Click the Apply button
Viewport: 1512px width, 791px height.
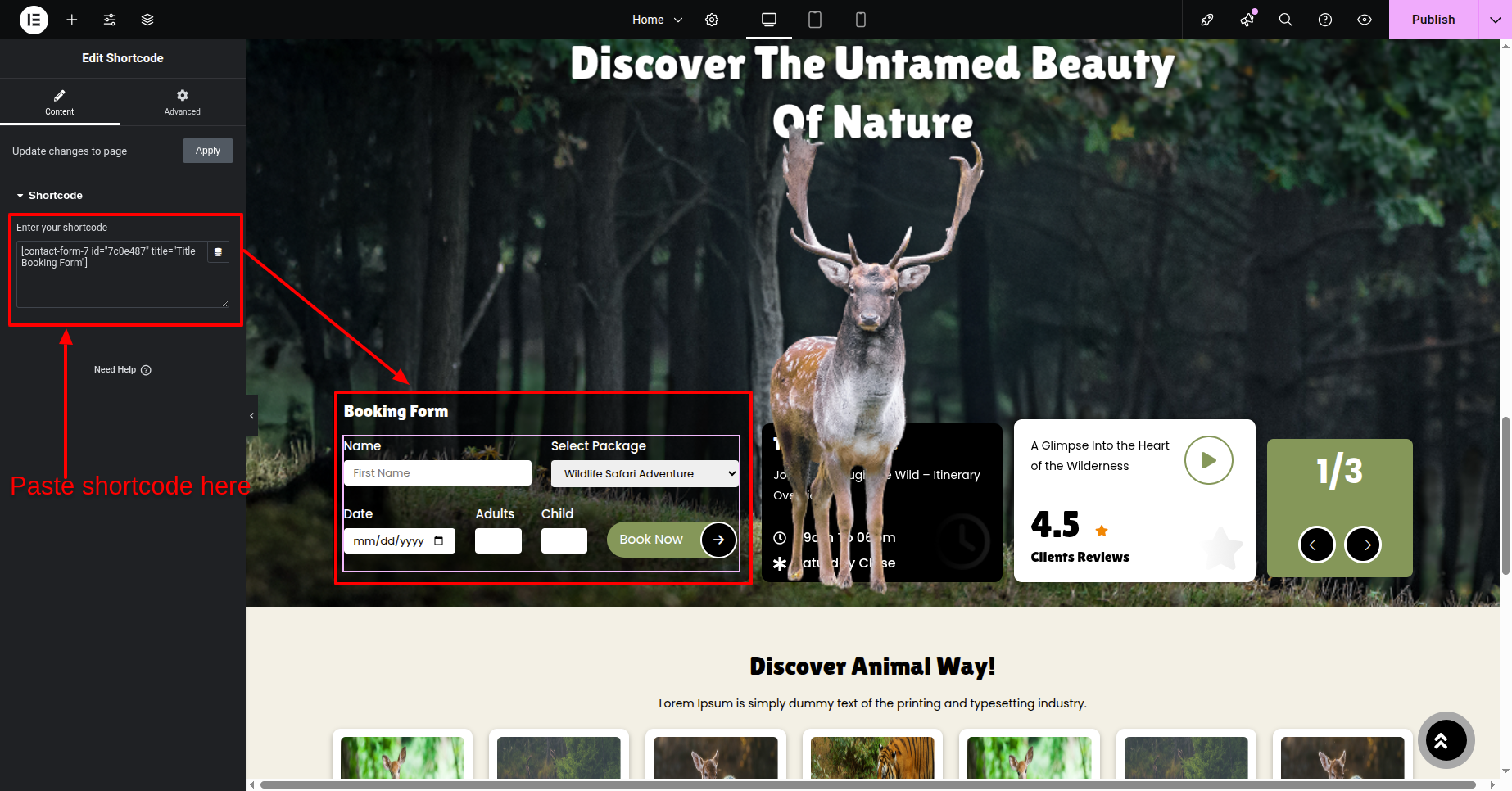tap(208, 151)
